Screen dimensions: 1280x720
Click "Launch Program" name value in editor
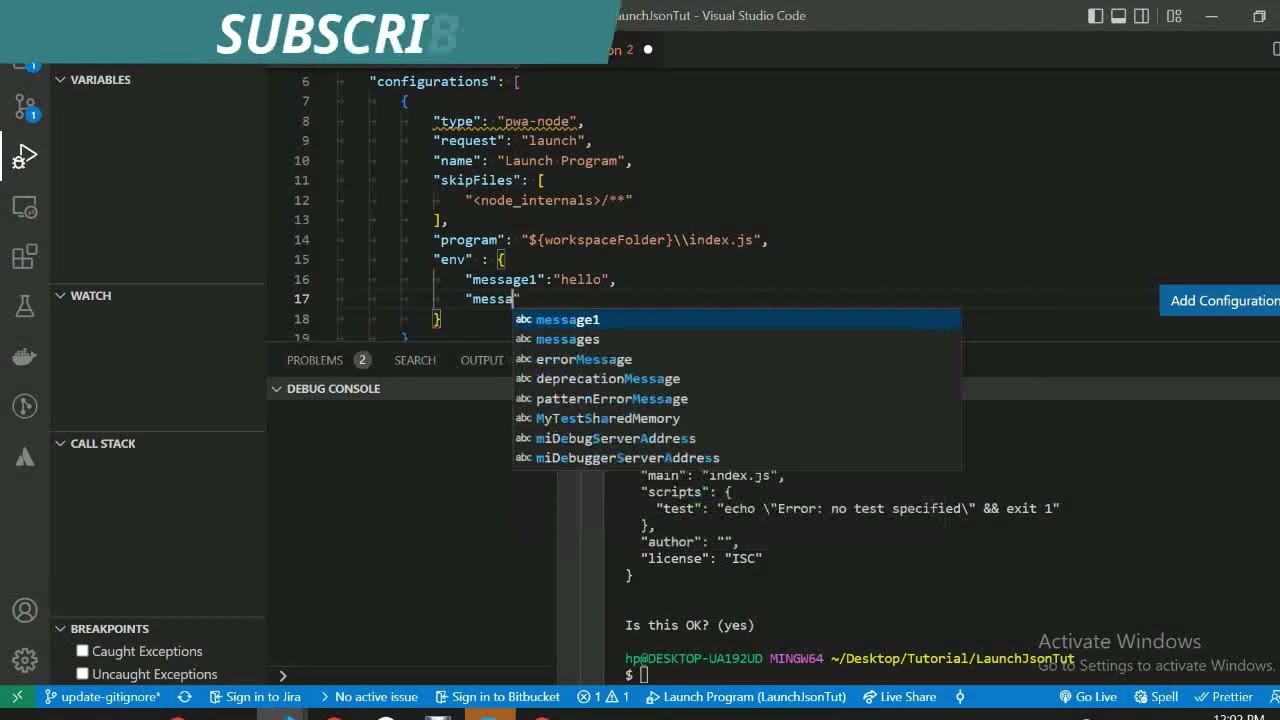561,160
